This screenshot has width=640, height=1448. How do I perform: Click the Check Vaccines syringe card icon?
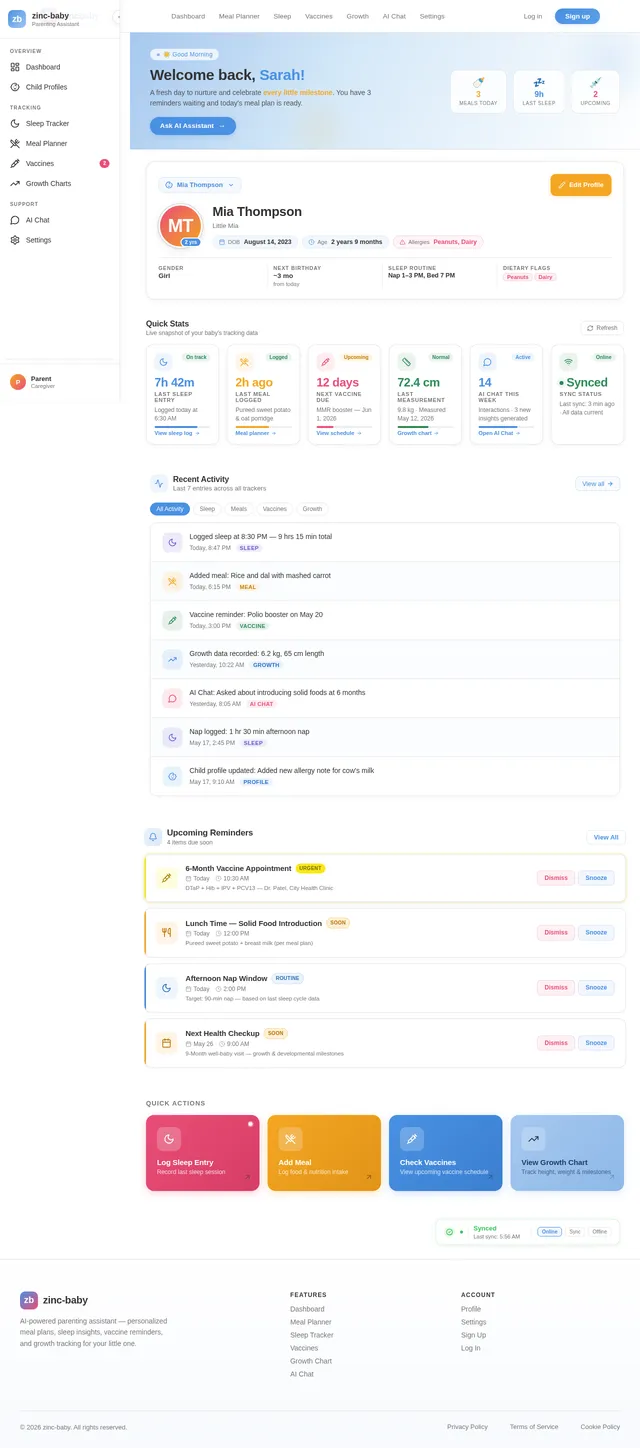[x=412, y=1139]
